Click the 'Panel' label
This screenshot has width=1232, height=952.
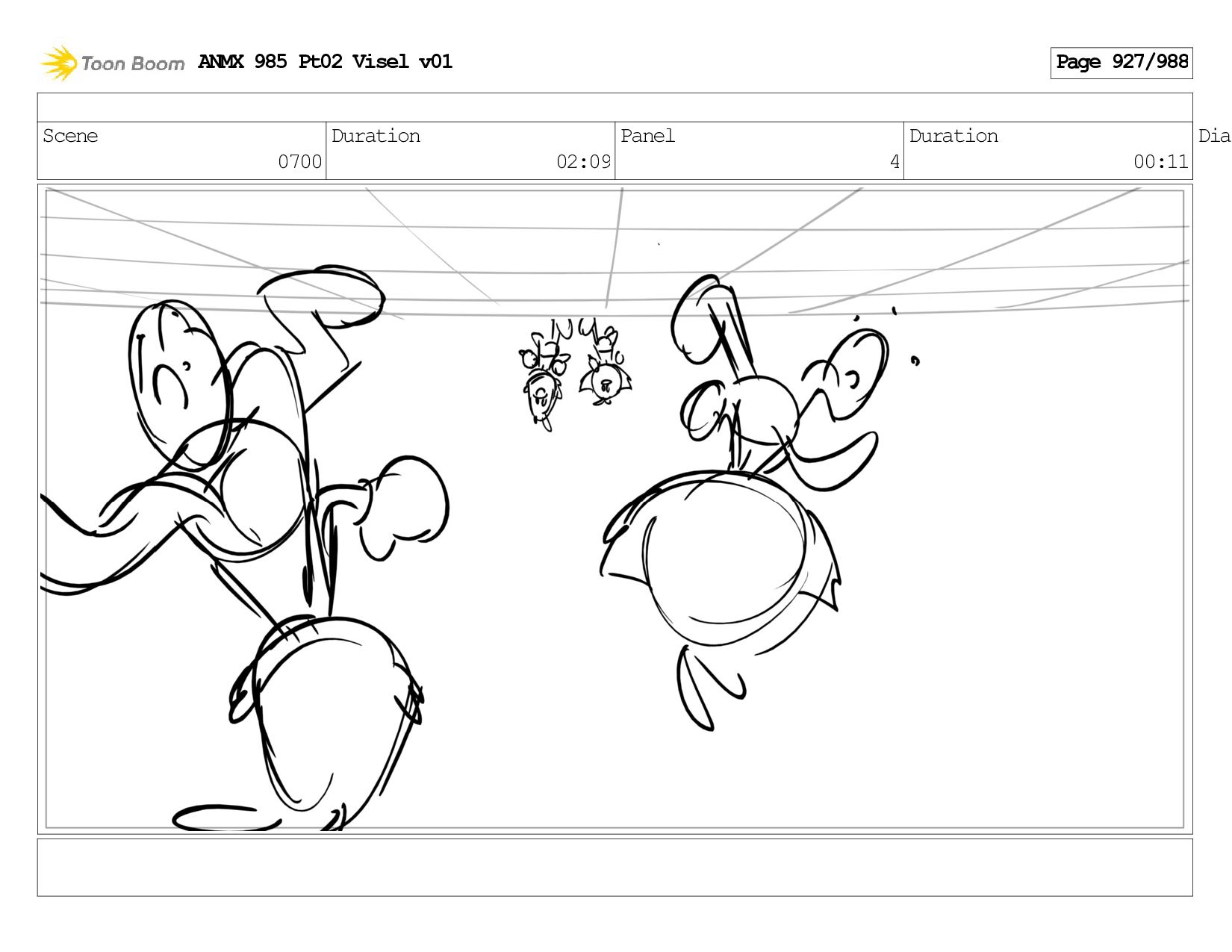pos(647,136)
